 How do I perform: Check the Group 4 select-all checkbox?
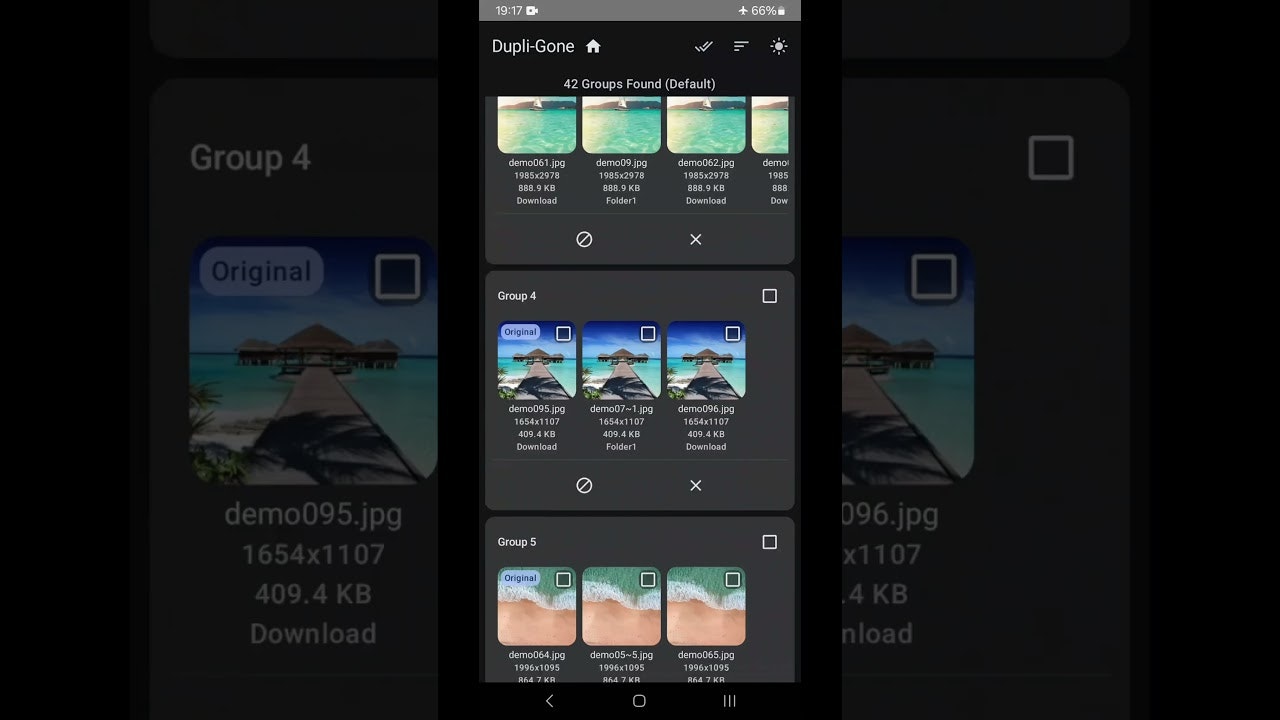[769, 296]
